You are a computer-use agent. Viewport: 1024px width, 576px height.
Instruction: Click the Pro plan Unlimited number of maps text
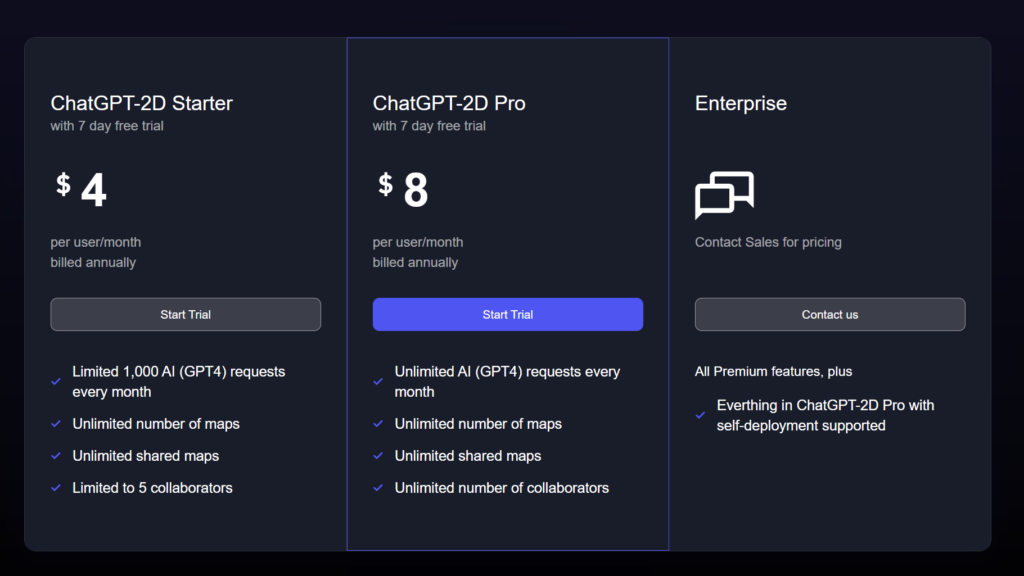(x=478, y=424)
